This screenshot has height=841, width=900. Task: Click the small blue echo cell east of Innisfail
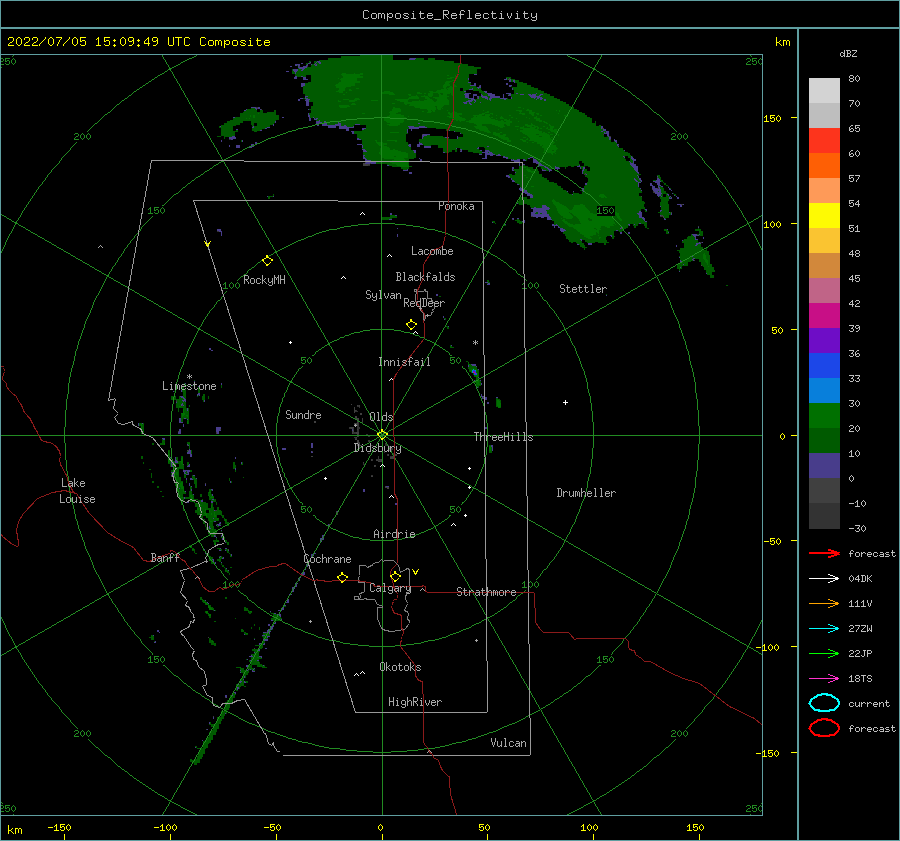(x=474, y=371)
